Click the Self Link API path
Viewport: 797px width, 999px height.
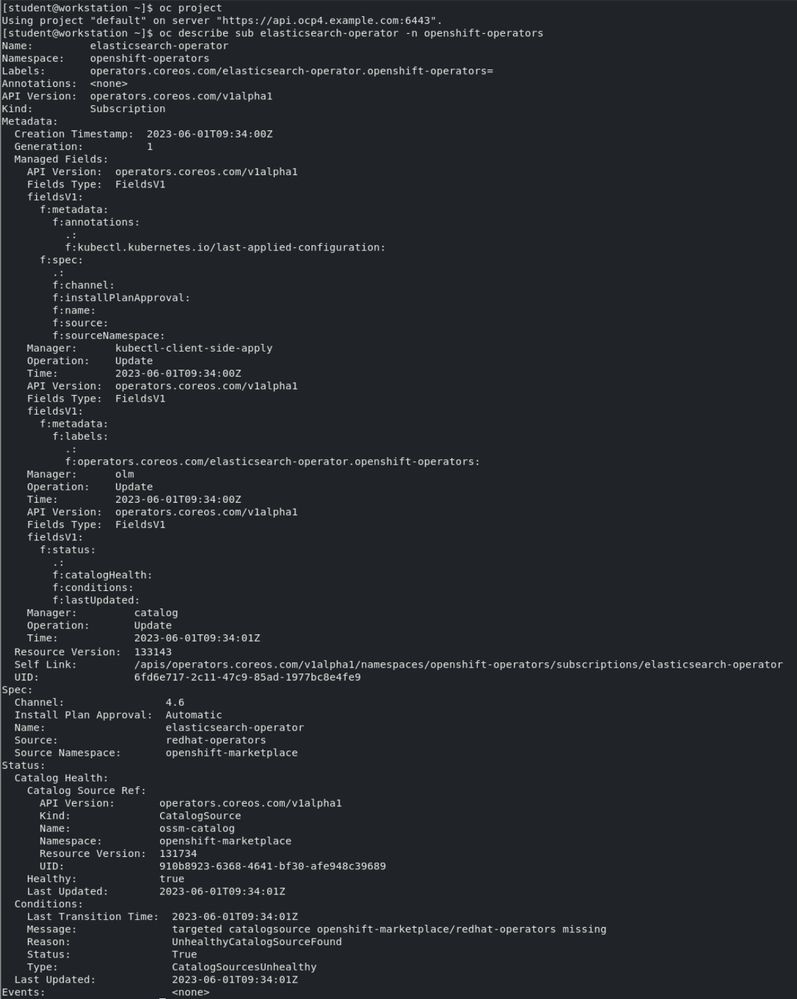pos(458,664)
